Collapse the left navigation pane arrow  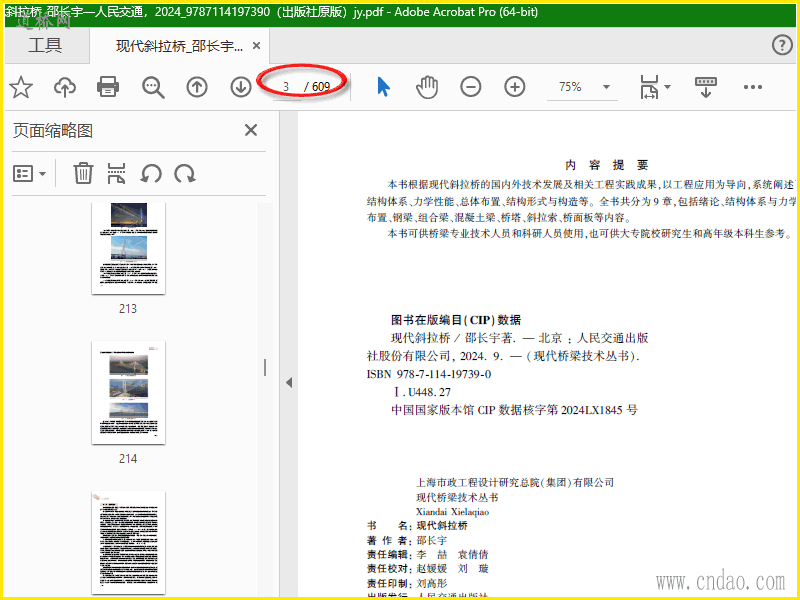pyautogui.click(x=288, y=383)
